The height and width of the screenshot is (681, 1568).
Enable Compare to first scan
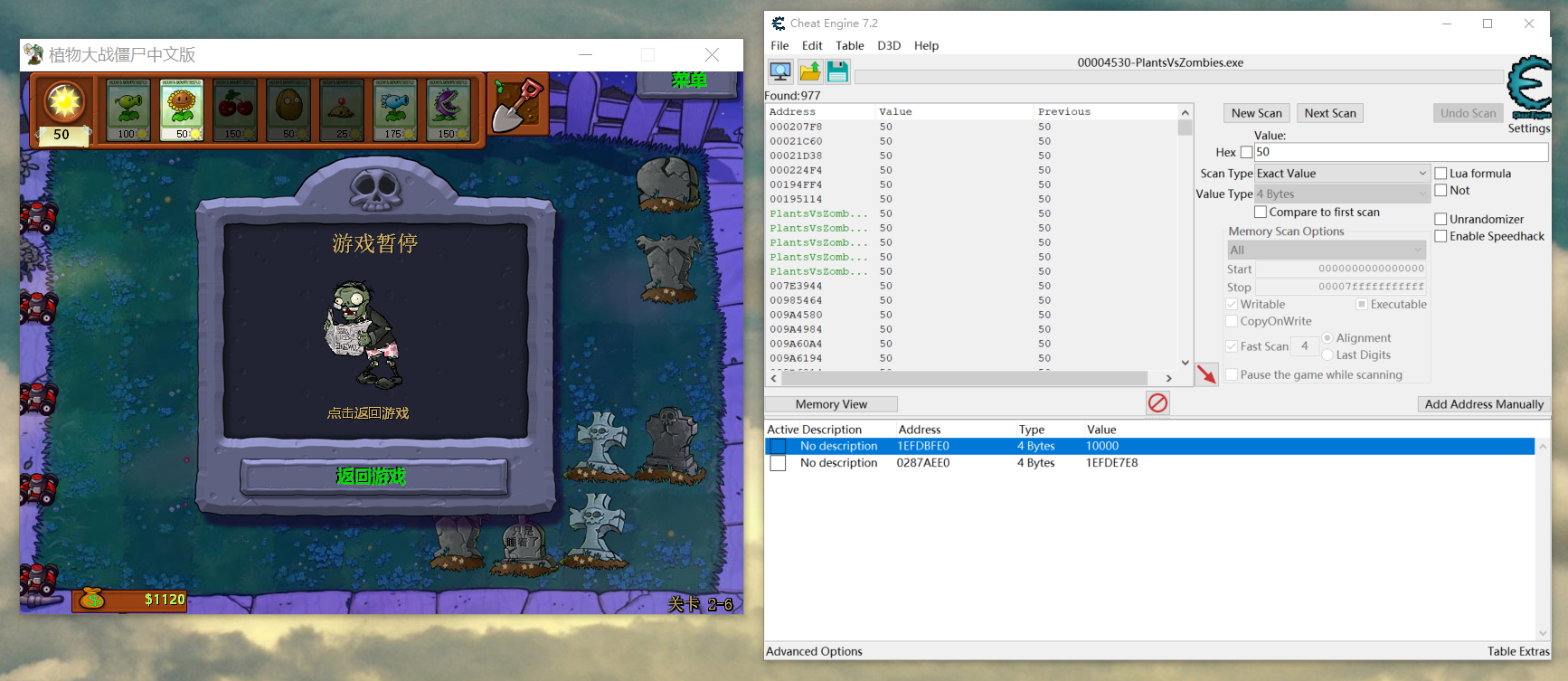[x=1261, y=213]
